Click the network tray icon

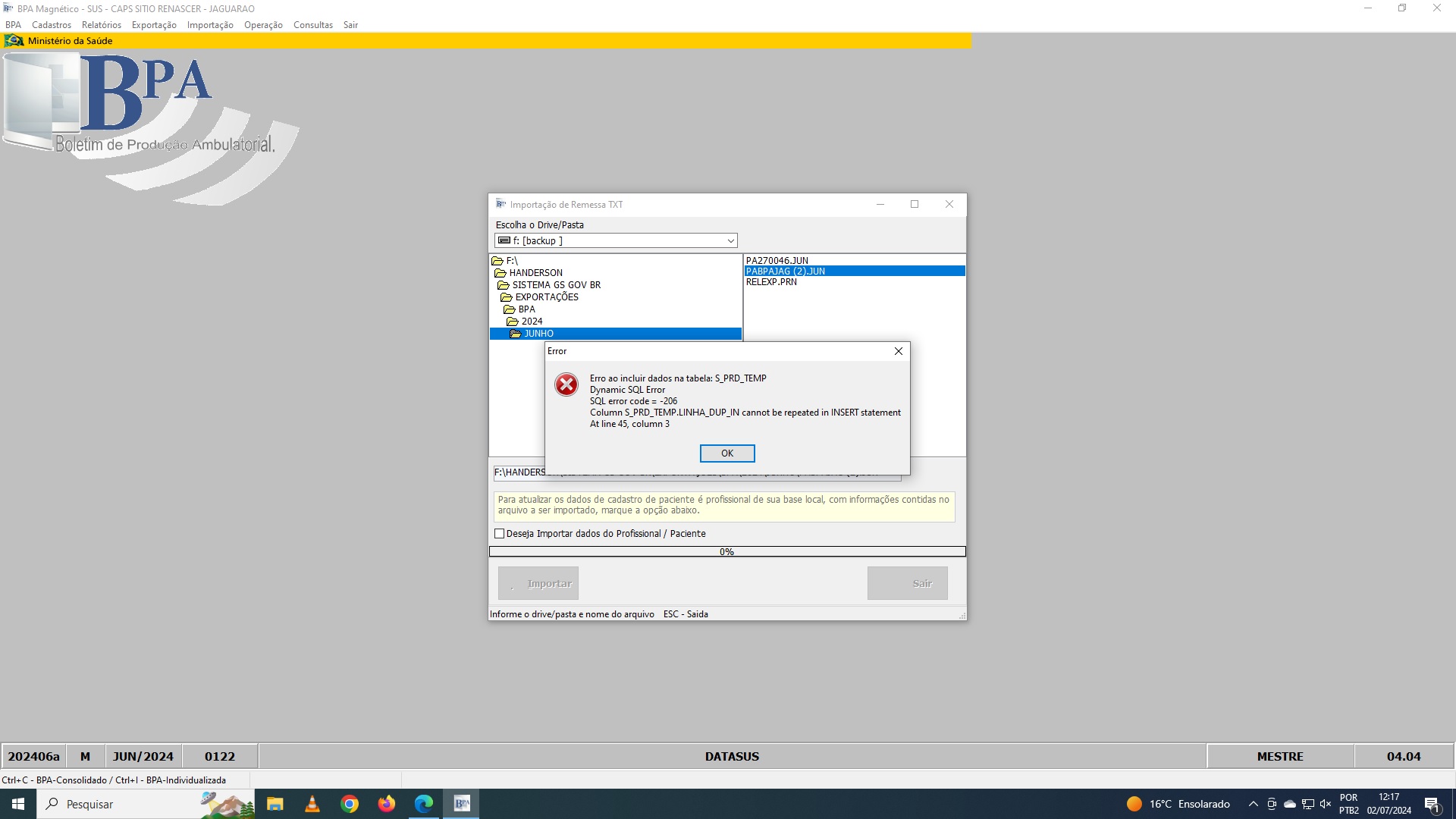coord(1308,804)
